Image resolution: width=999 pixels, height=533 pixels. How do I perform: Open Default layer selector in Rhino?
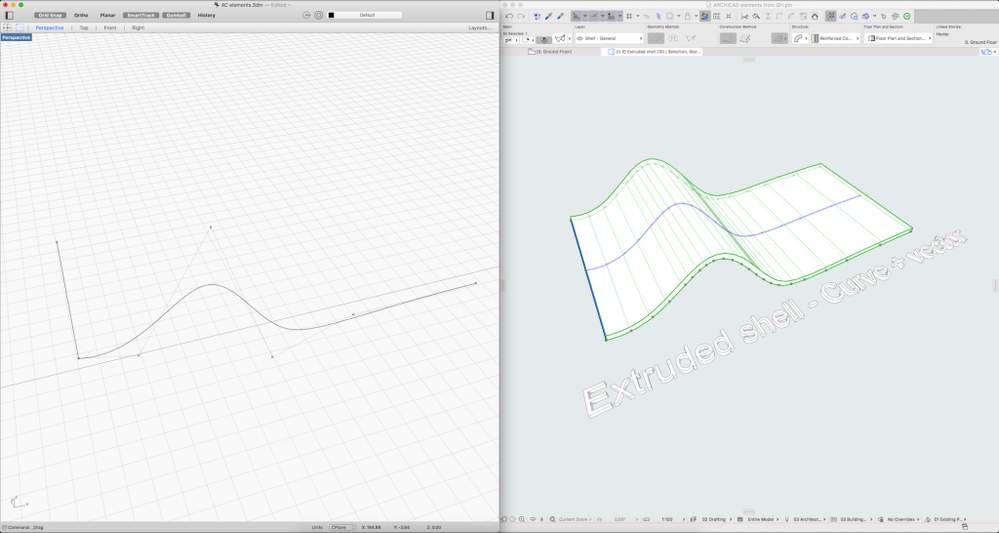coord(368,15)
